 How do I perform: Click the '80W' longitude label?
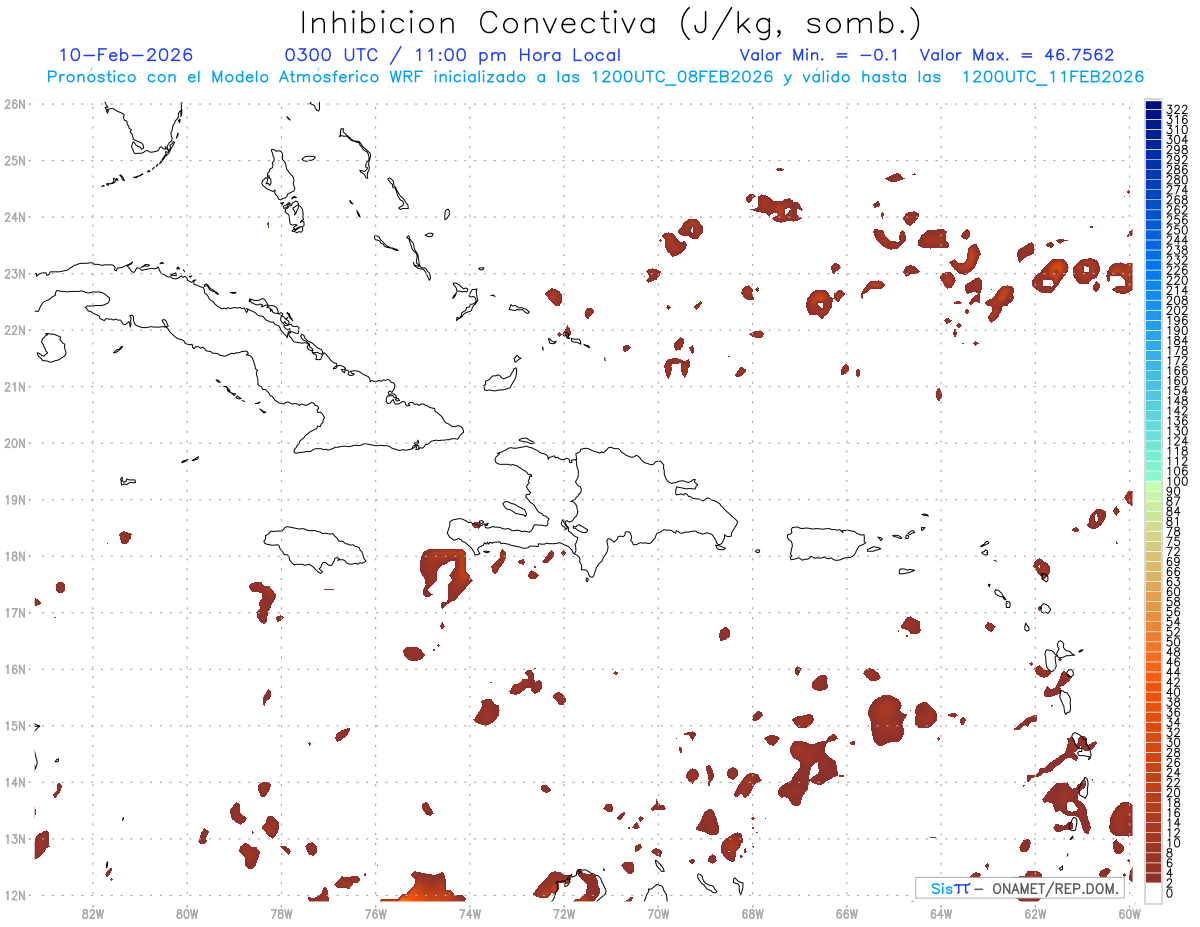[187, 913]
